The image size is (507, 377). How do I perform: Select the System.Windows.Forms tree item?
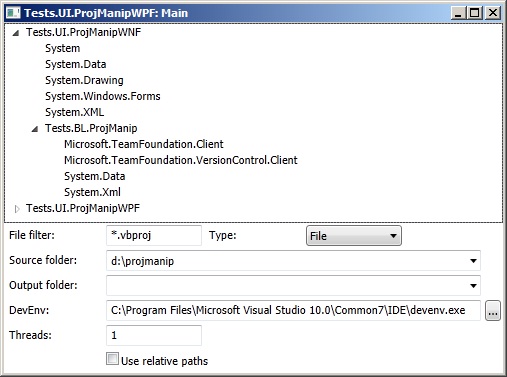(x=103, y=96)
